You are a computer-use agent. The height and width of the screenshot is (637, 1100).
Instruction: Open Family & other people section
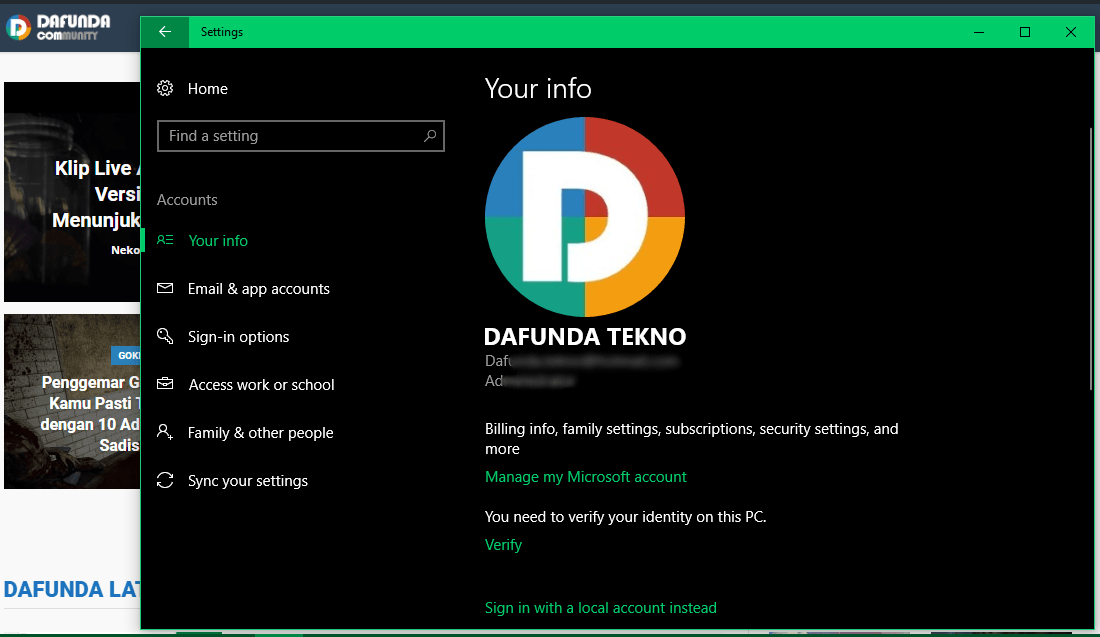pos(260,433)
